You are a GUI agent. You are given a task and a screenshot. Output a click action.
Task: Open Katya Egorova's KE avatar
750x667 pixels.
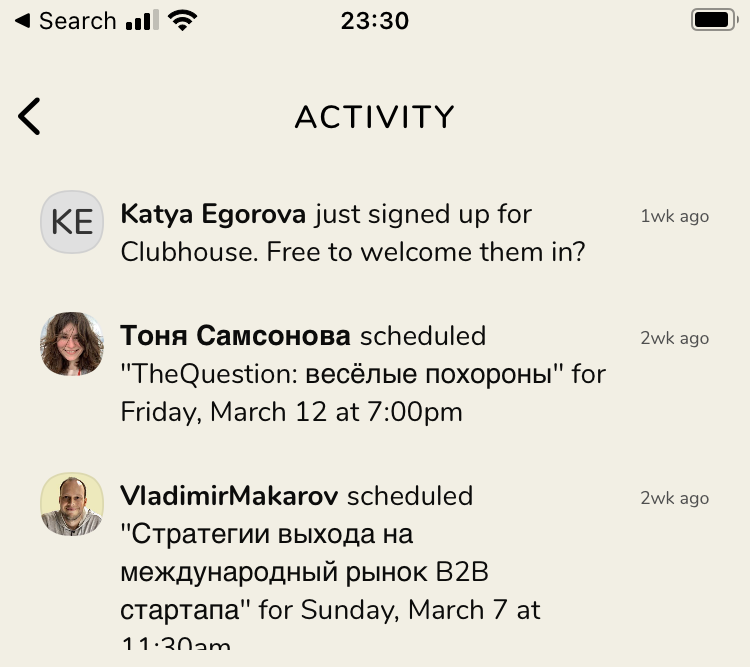point(72,222)
